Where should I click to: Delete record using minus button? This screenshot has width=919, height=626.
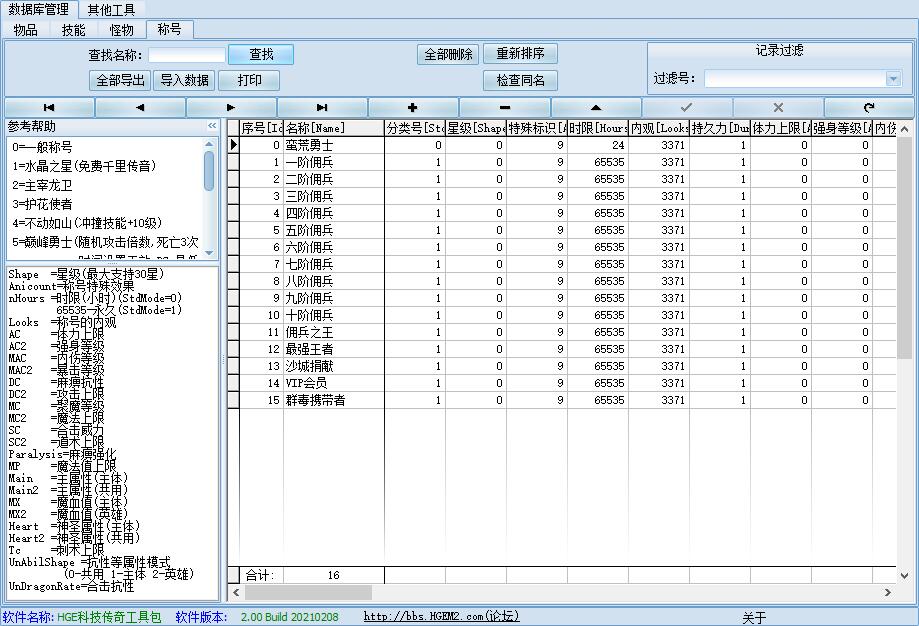pos(504,107)
